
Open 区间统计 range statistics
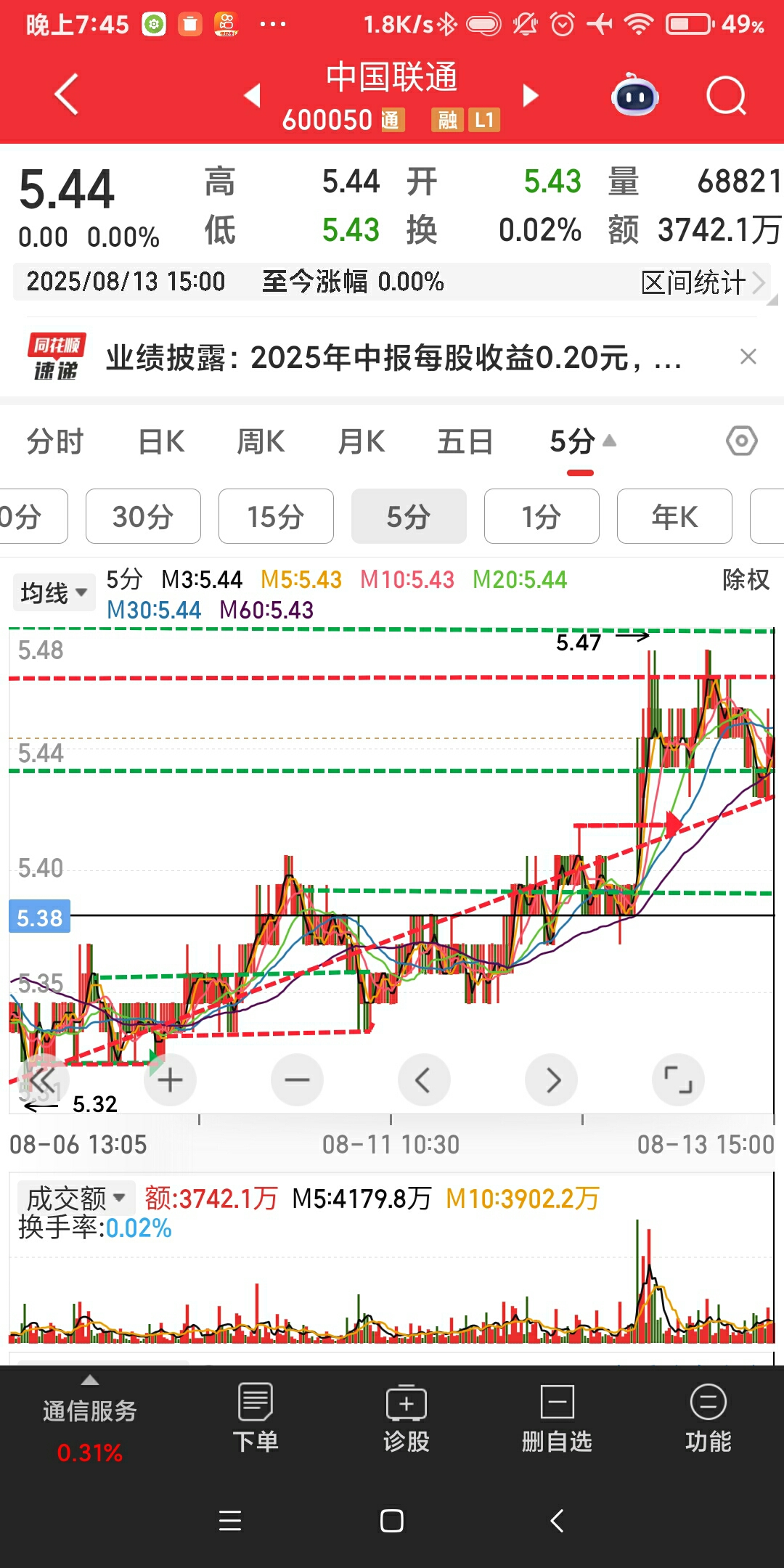[x=703, y=282]
